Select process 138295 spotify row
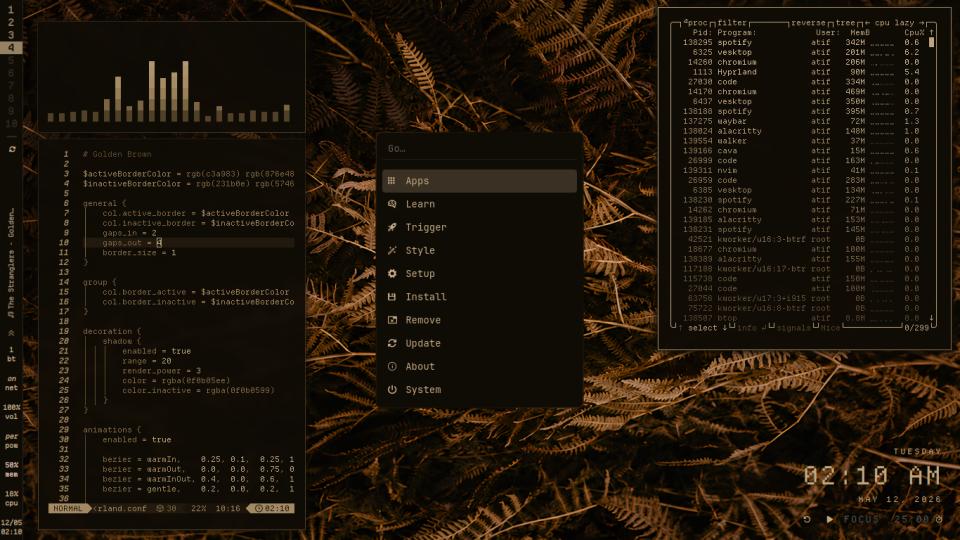 (801, 43)
